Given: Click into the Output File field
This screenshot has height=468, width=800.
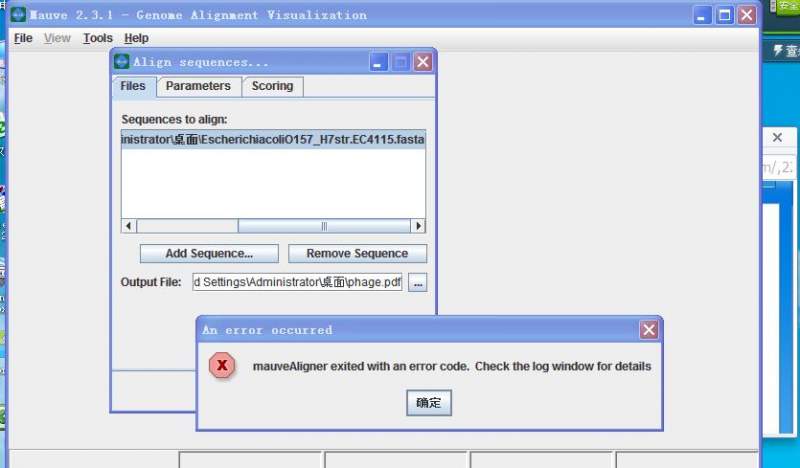Looking at the screenshot, I should [x=297, y=282].
